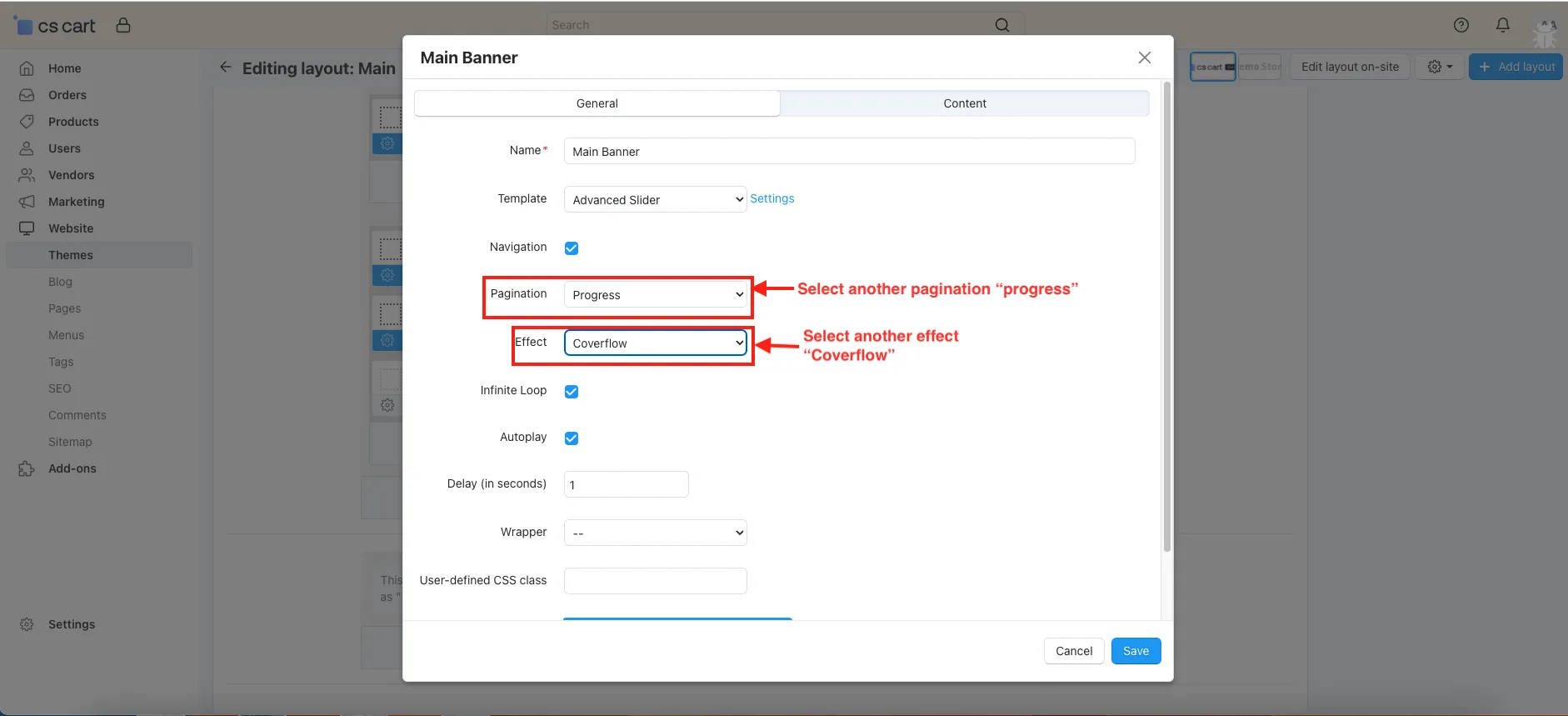Click the dialog vertical scrollbar
1568x716 pixels.
point(1166,317)
